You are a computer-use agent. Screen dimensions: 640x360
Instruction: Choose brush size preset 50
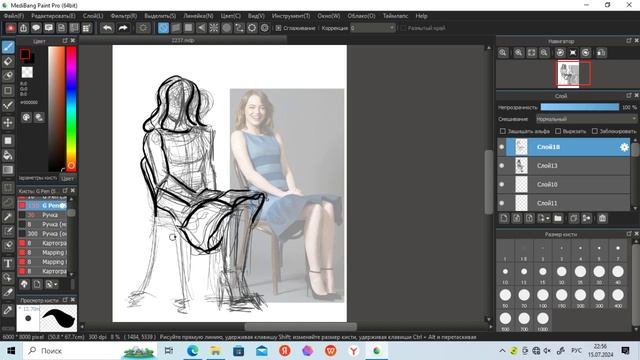[x=505, y=297]
